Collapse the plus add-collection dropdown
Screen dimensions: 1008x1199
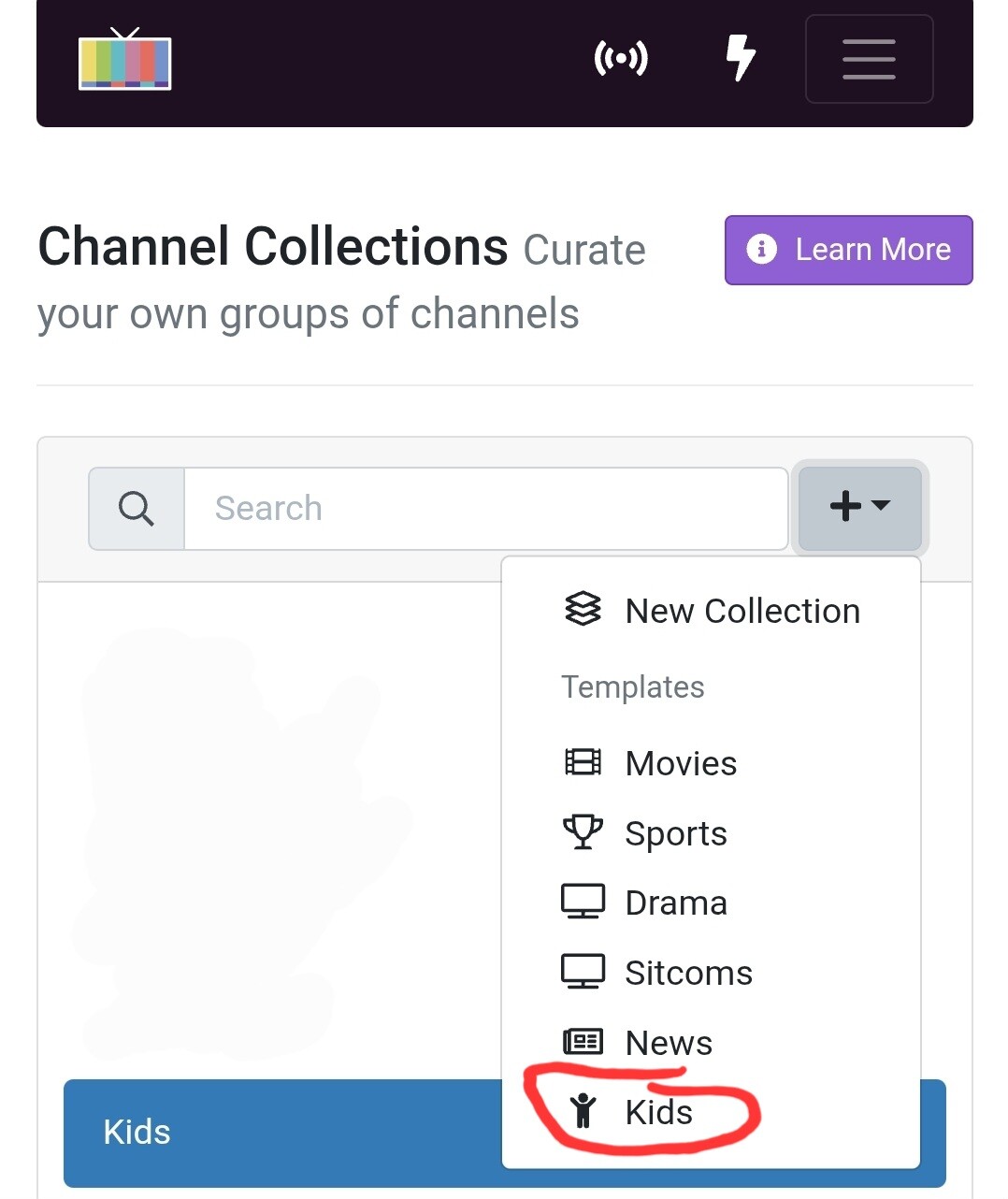859,507
